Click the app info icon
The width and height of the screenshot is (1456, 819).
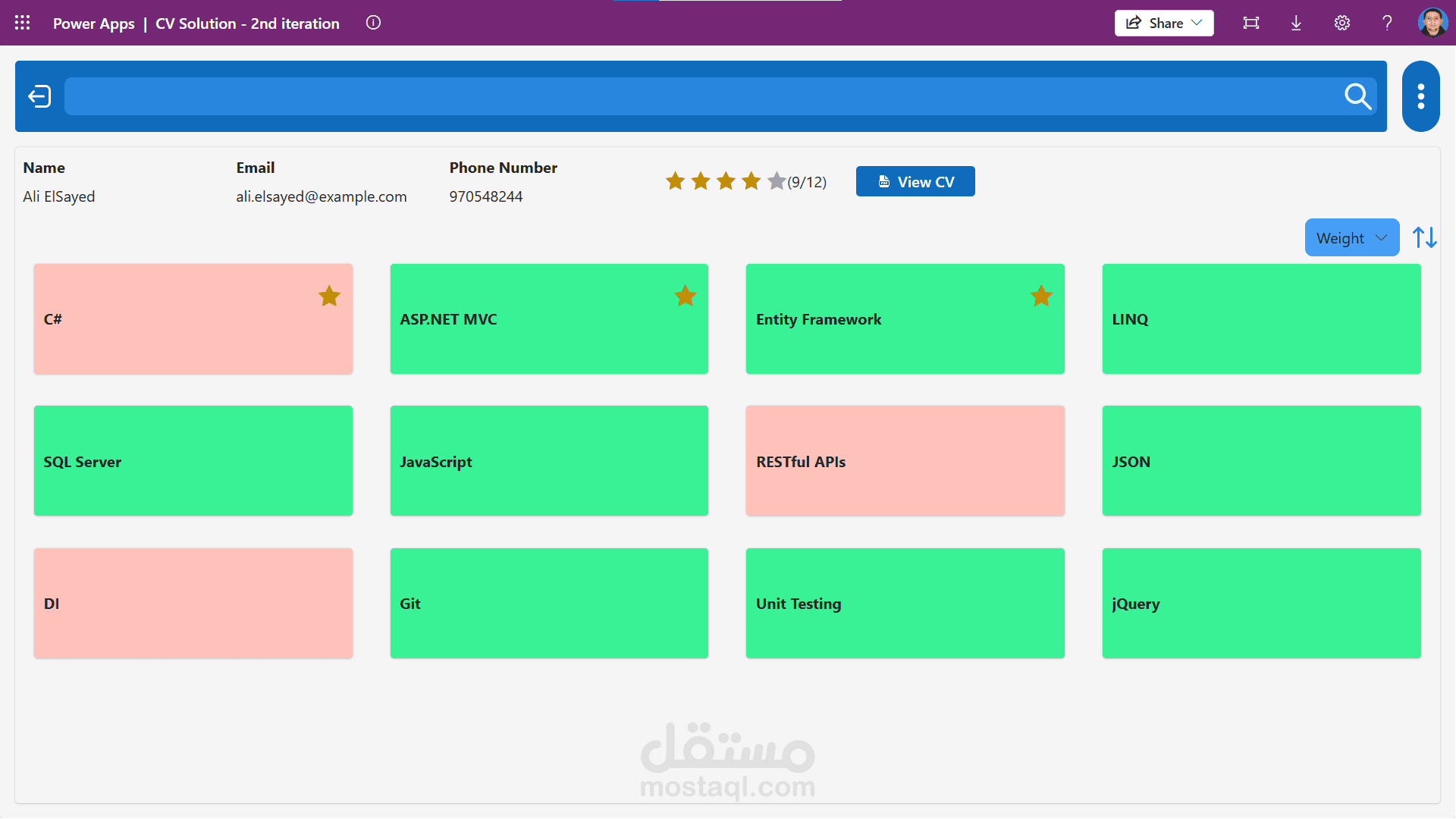[x=373, y=23]
